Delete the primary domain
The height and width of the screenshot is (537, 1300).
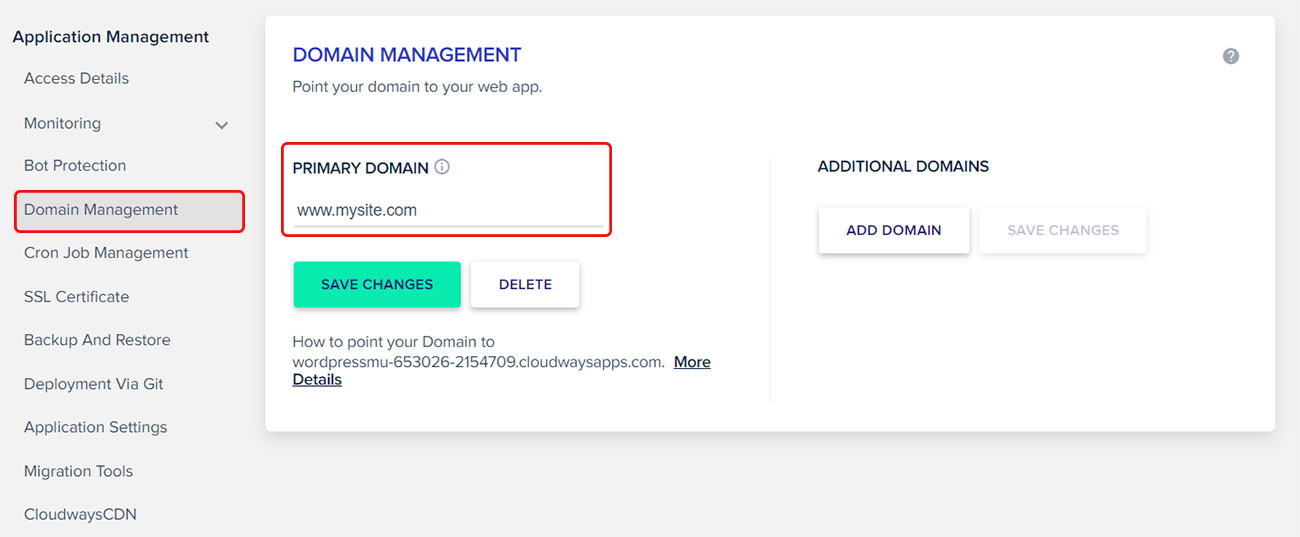coord(525,285)
